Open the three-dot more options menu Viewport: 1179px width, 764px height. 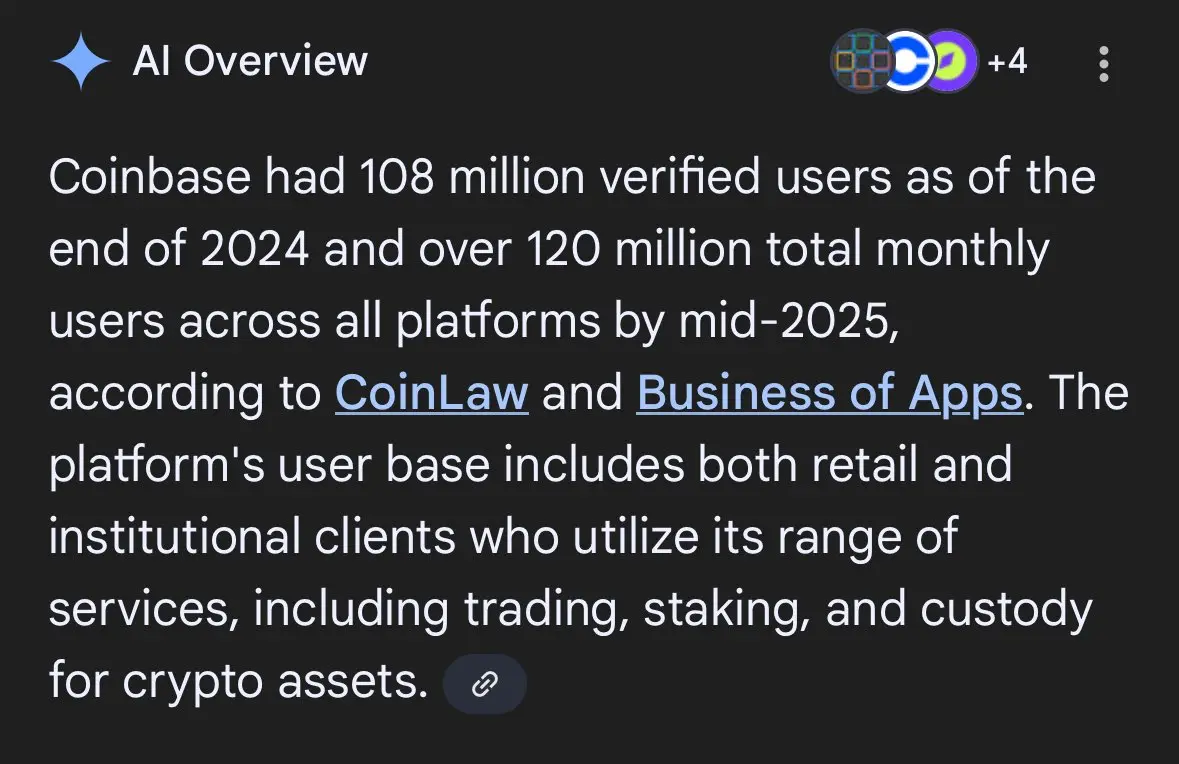click(x=1103, y=63)
